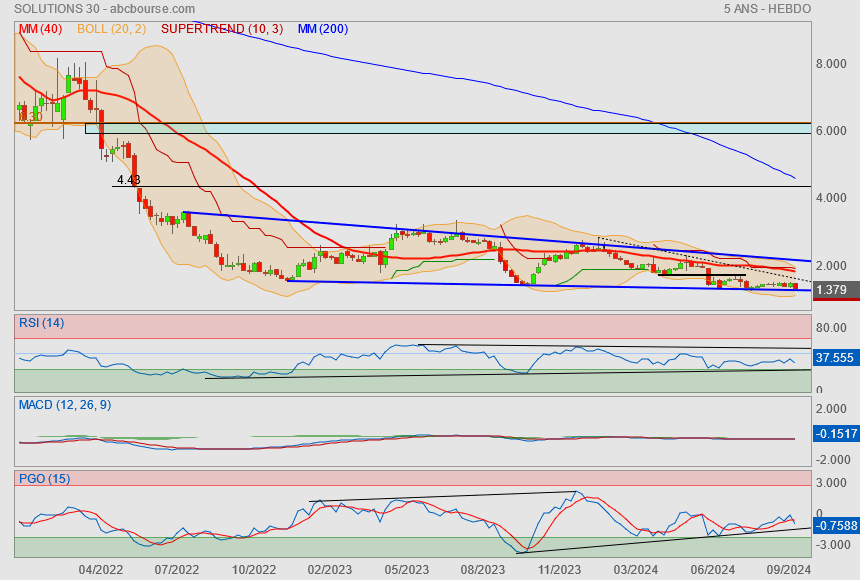Select the 'MM (200)' indicator legend
Image resolution: width=860 pixels, height=580 pixels.
323,29
